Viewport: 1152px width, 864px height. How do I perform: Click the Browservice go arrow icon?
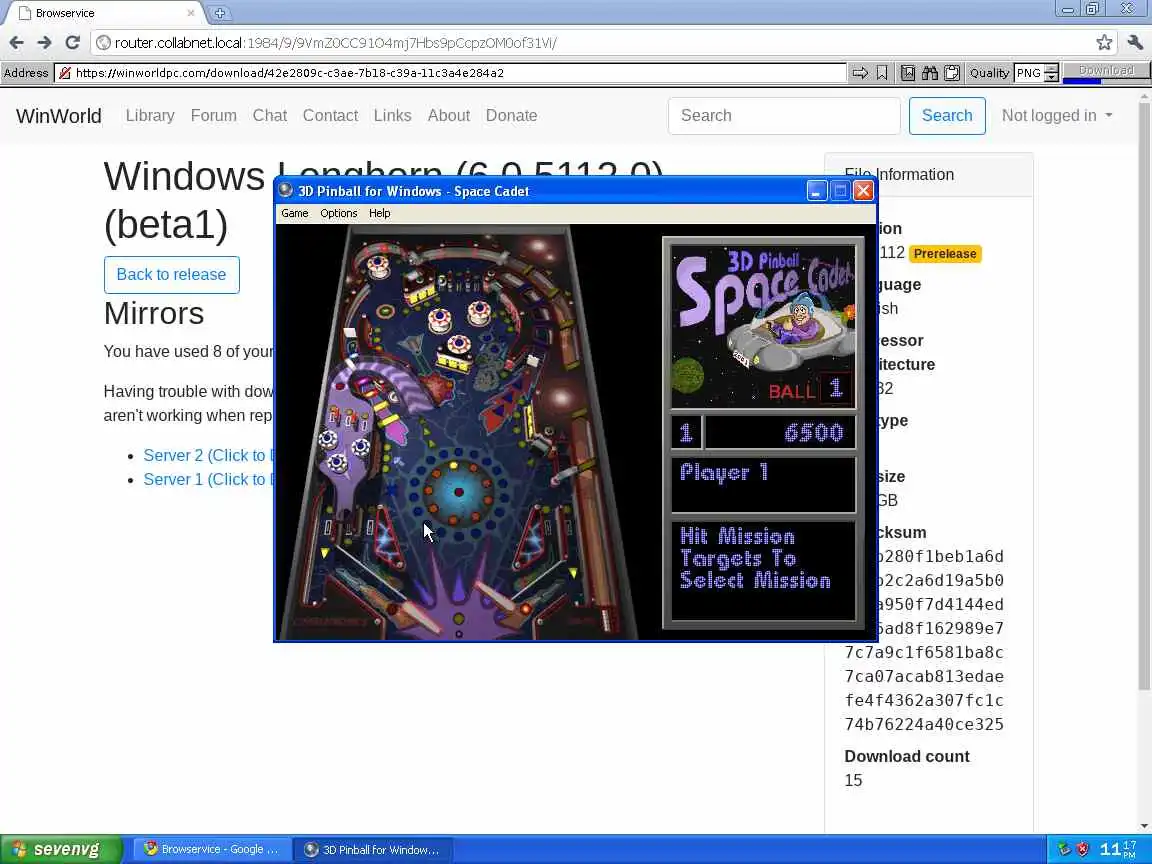pyautogui.click(x=860, y=73)
